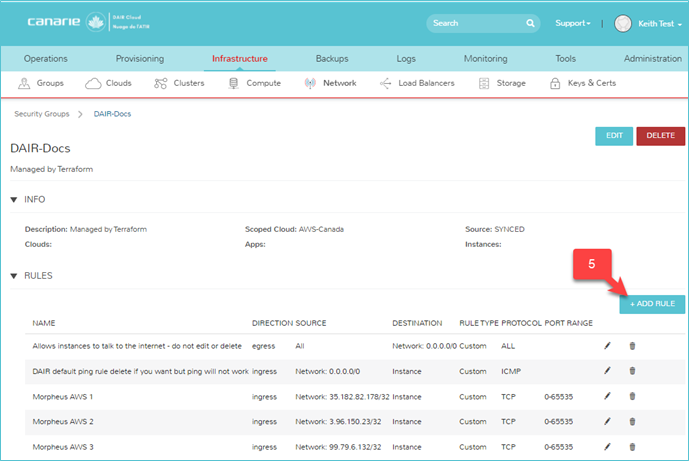Click the red DELETE button

[x=660, y=136]
